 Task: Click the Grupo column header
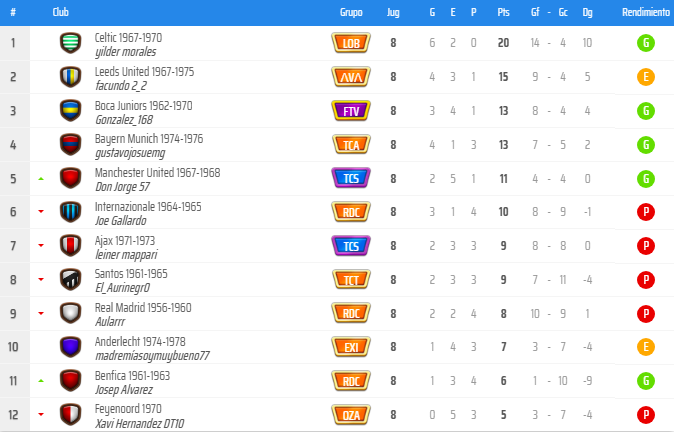pos(351,12)
